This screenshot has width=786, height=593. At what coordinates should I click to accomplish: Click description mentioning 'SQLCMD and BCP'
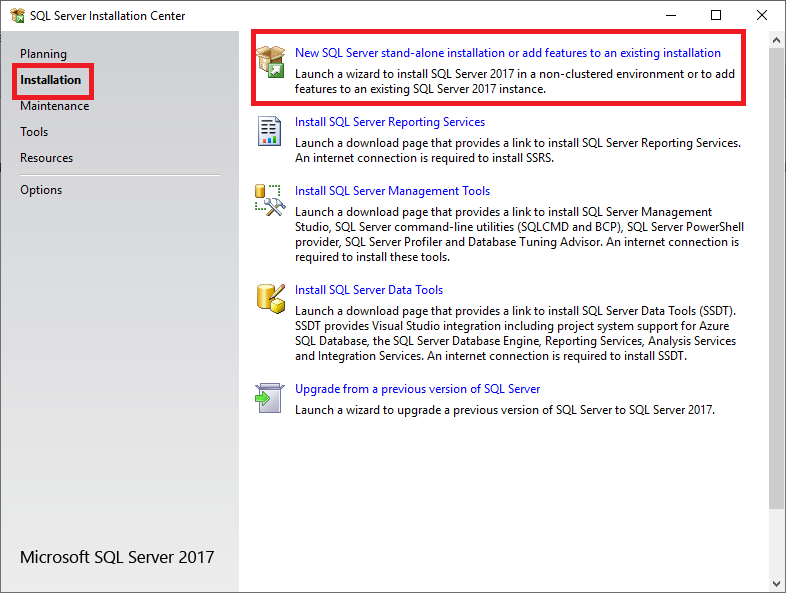tap(519, 234)
